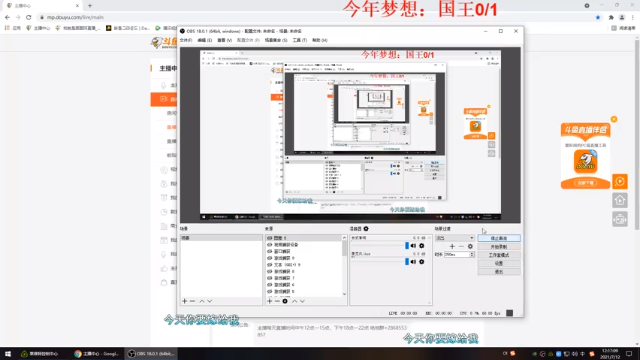Move the selected source down
640x360 pixels.
[302, 301]
